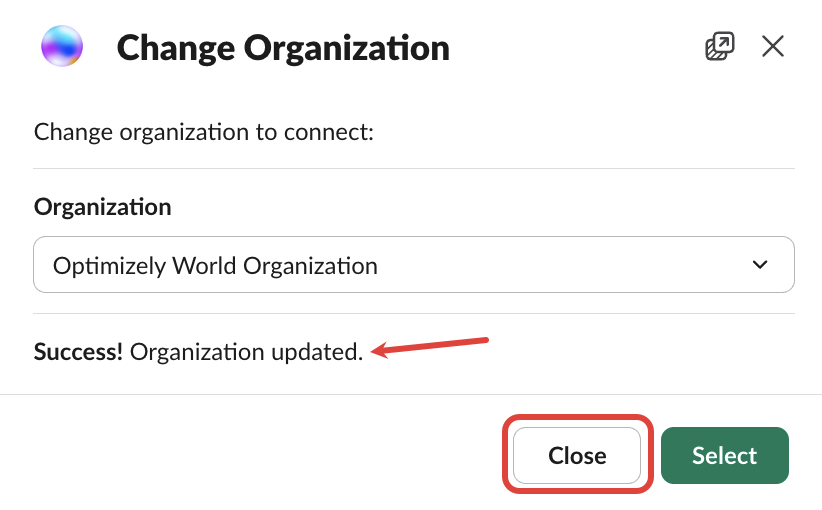Select the "Organization updated." message text
Image resolution: width=822 pixels, height=510 pixels.
pyautogui.click(x=246, y=351)
